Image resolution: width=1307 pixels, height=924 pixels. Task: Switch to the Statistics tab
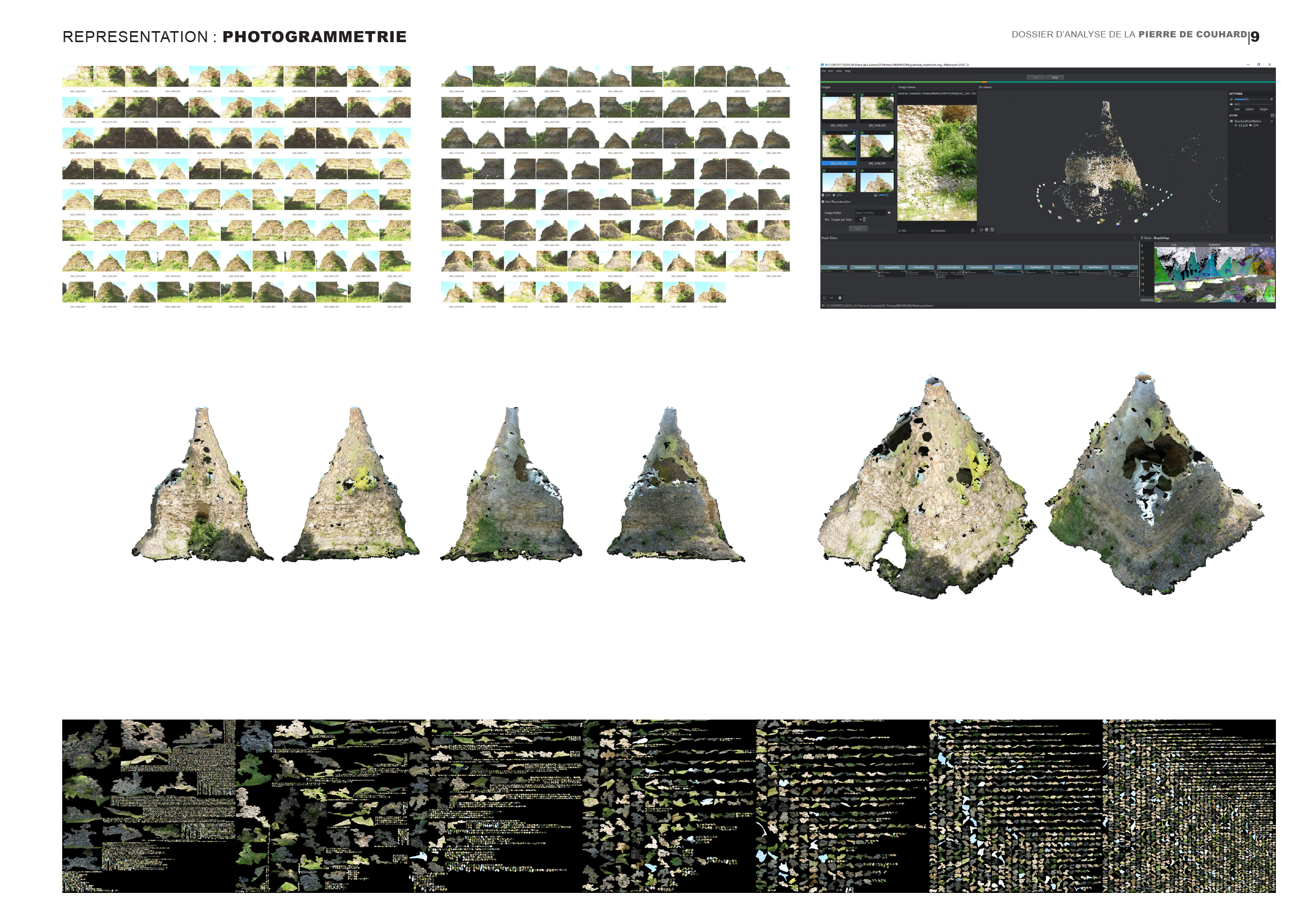pyautogui.click(x=1215, y=245)
